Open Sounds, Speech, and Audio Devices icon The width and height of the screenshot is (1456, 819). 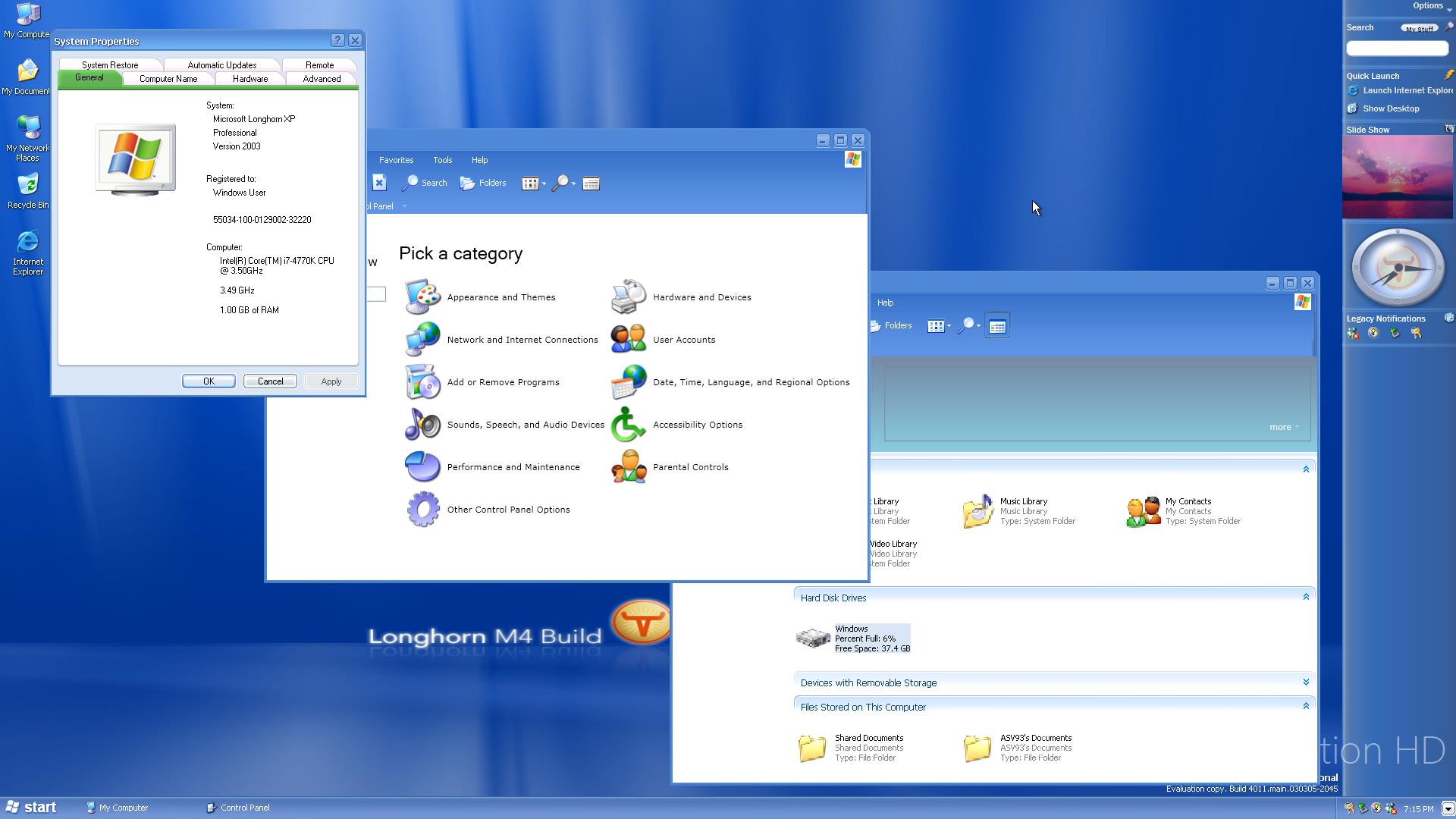point(422,425)
